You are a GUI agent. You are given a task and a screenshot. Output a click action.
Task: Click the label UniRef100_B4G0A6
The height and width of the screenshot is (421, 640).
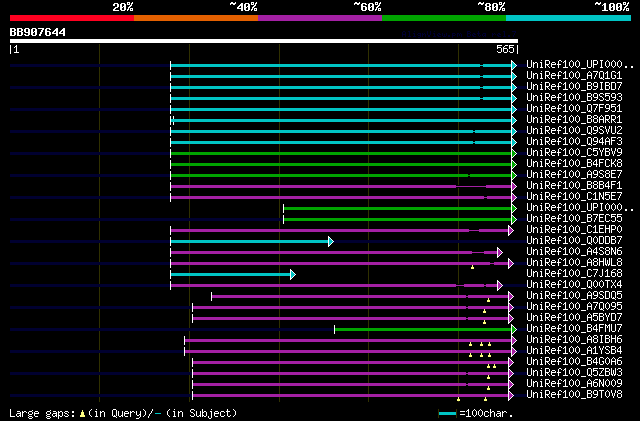(574, 362)
